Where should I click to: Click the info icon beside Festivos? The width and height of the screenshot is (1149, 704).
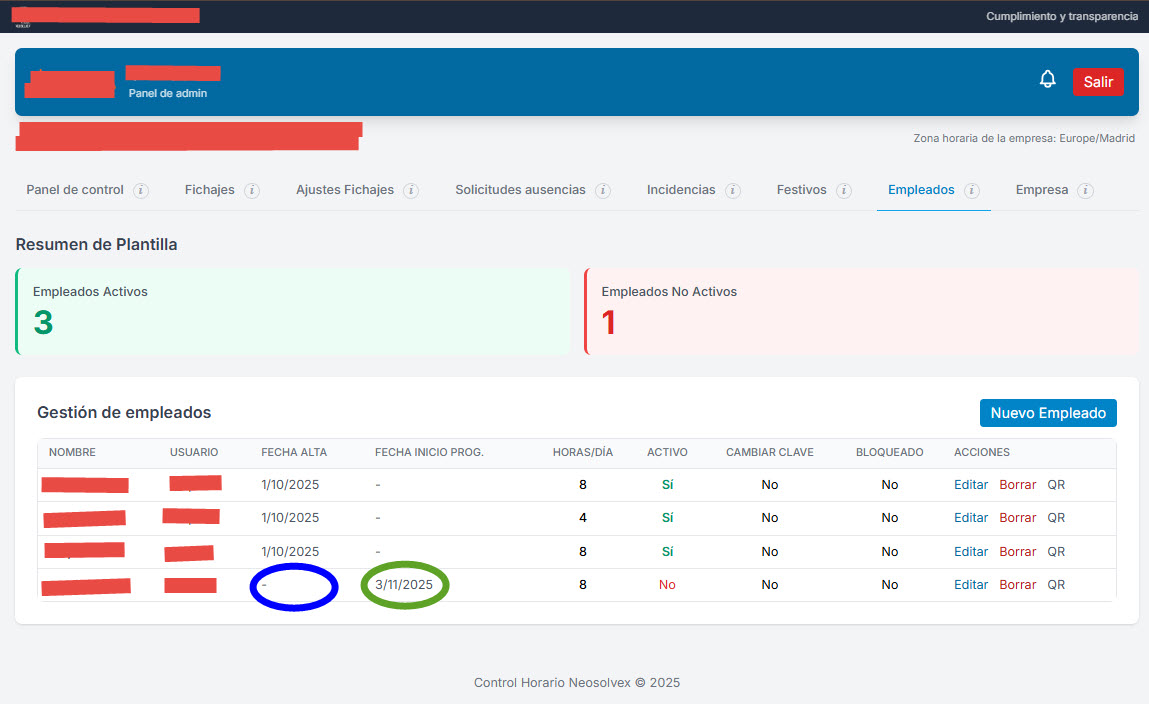pos(844,189)
